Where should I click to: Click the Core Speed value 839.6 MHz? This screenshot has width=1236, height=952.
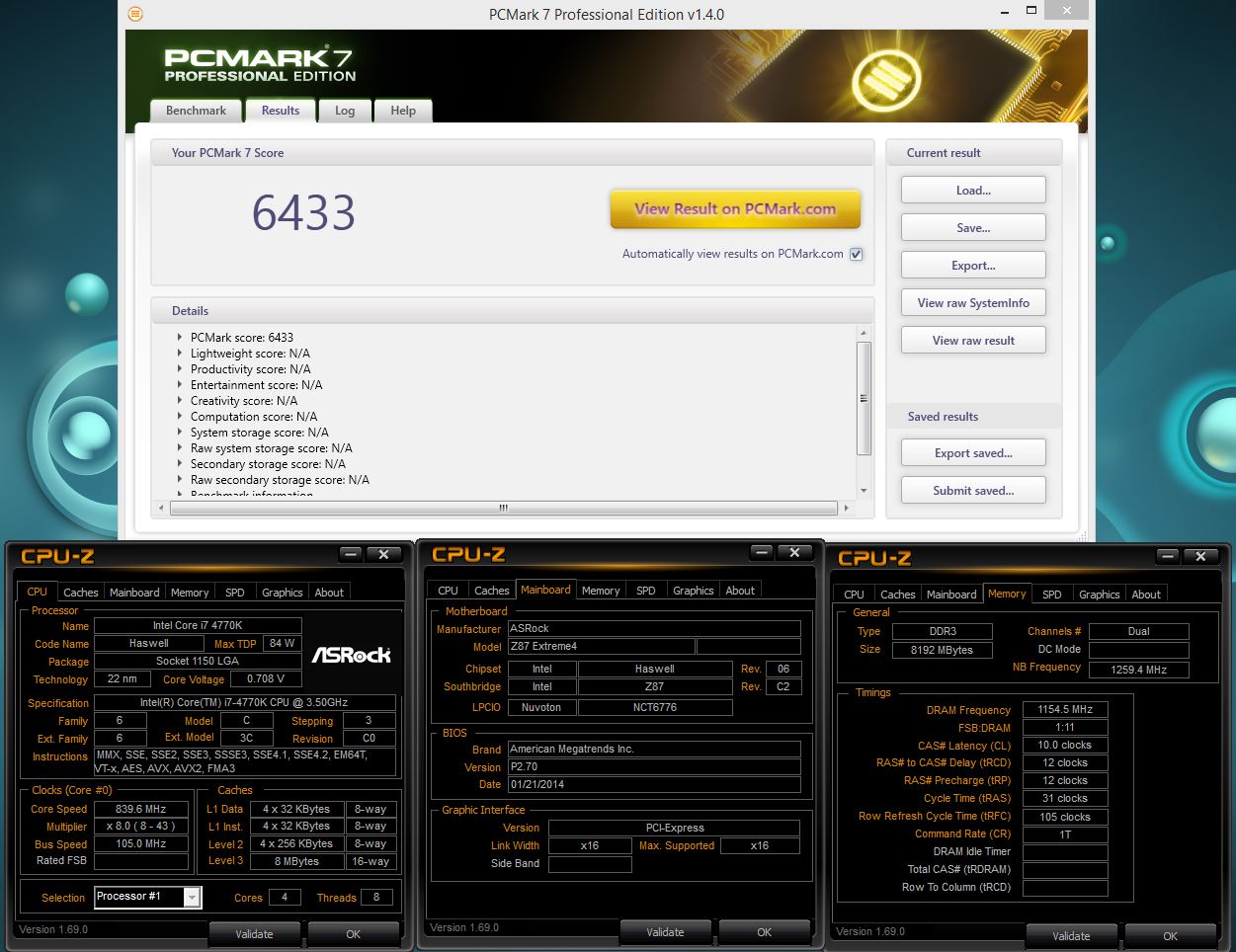pos(141,809)
